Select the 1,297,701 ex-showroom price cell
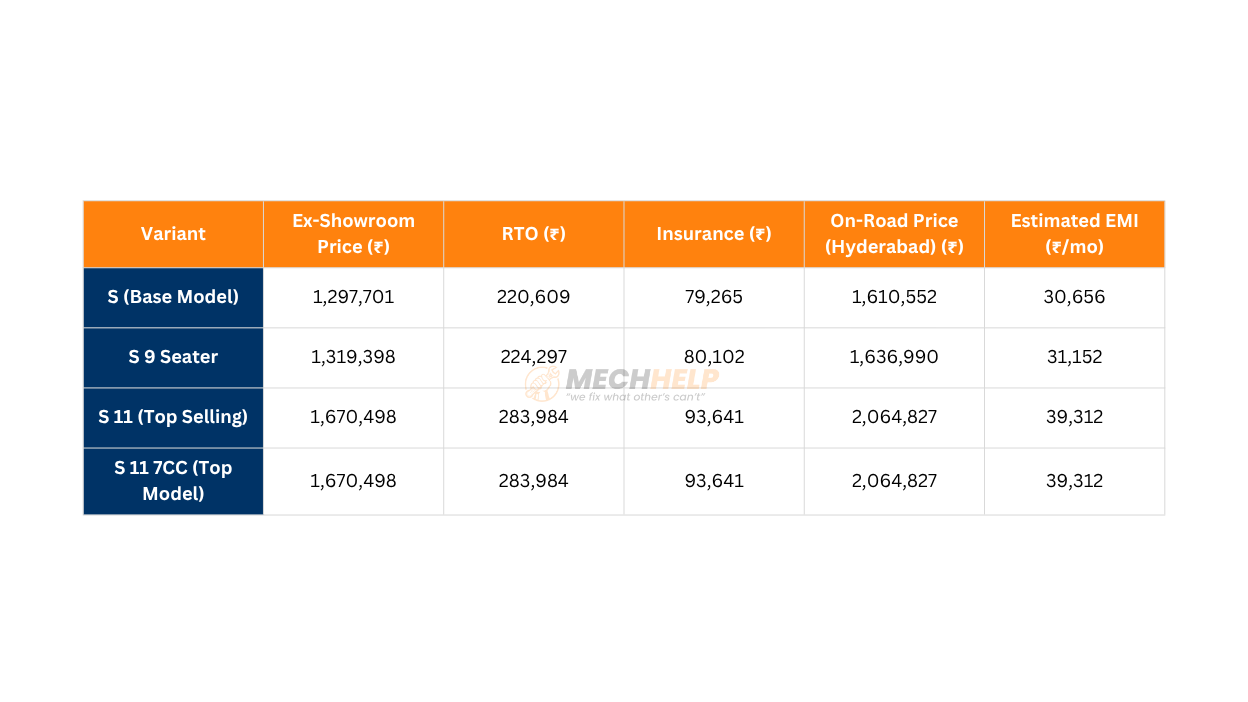 click(353, 297)
